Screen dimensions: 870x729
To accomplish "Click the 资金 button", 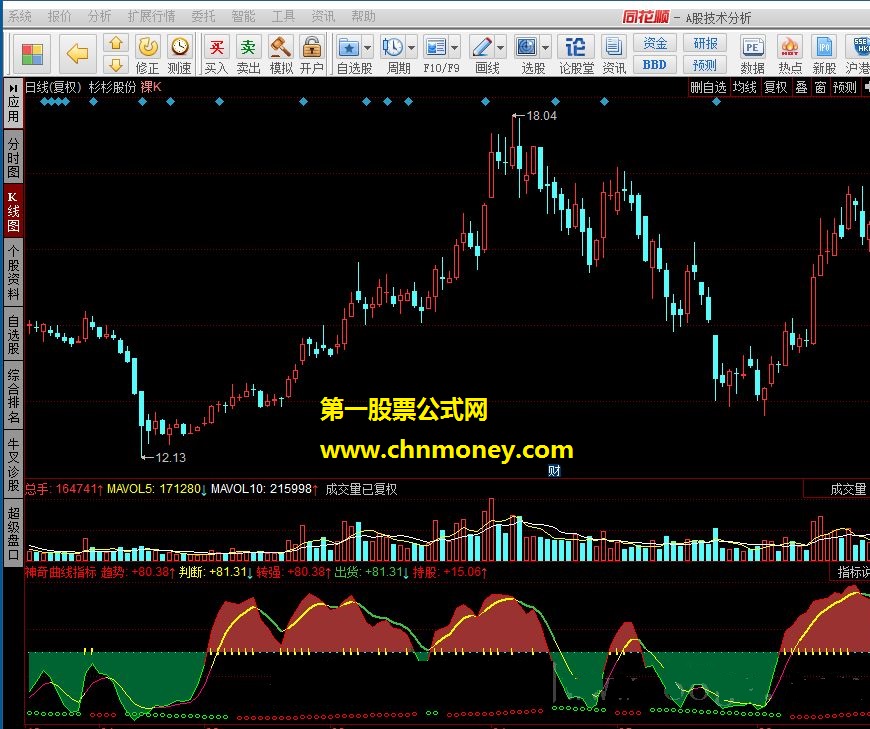I will pos(655,43).
